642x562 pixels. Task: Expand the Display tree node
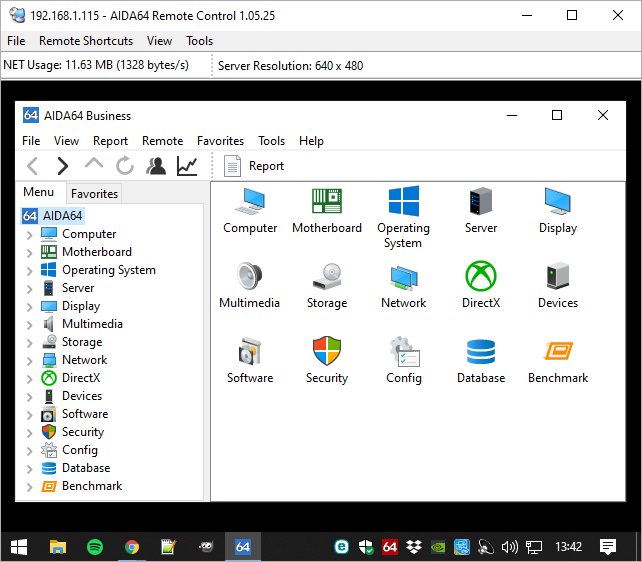(x=29, y=307)
